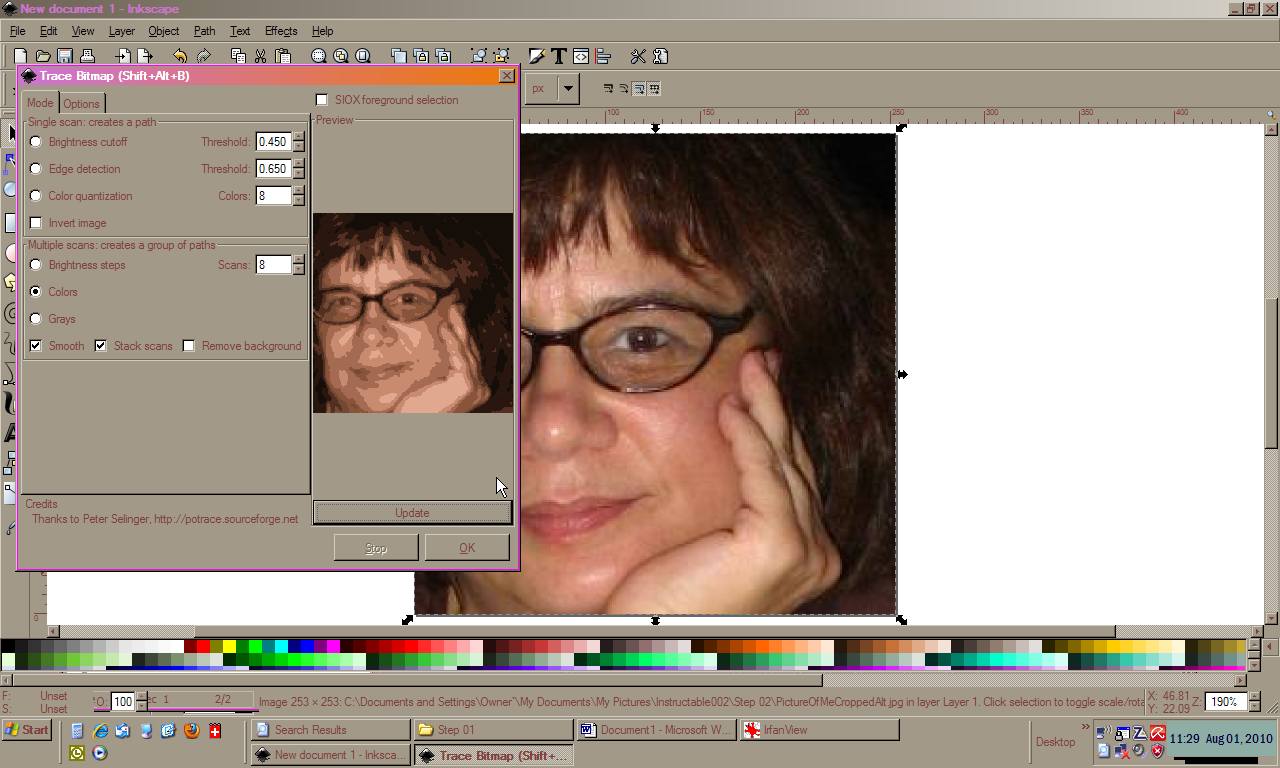Open the px units dropdown arrow

[568, 88]
